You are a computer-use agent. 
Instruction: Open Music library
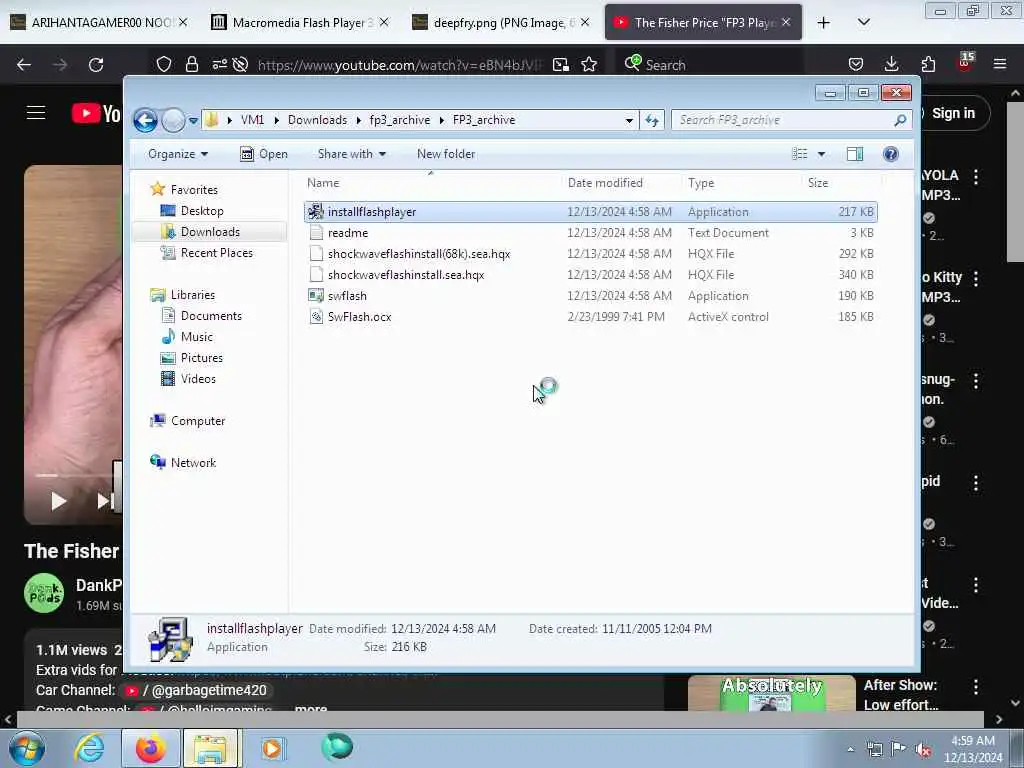pyautogui.click(x=197, y=336)
